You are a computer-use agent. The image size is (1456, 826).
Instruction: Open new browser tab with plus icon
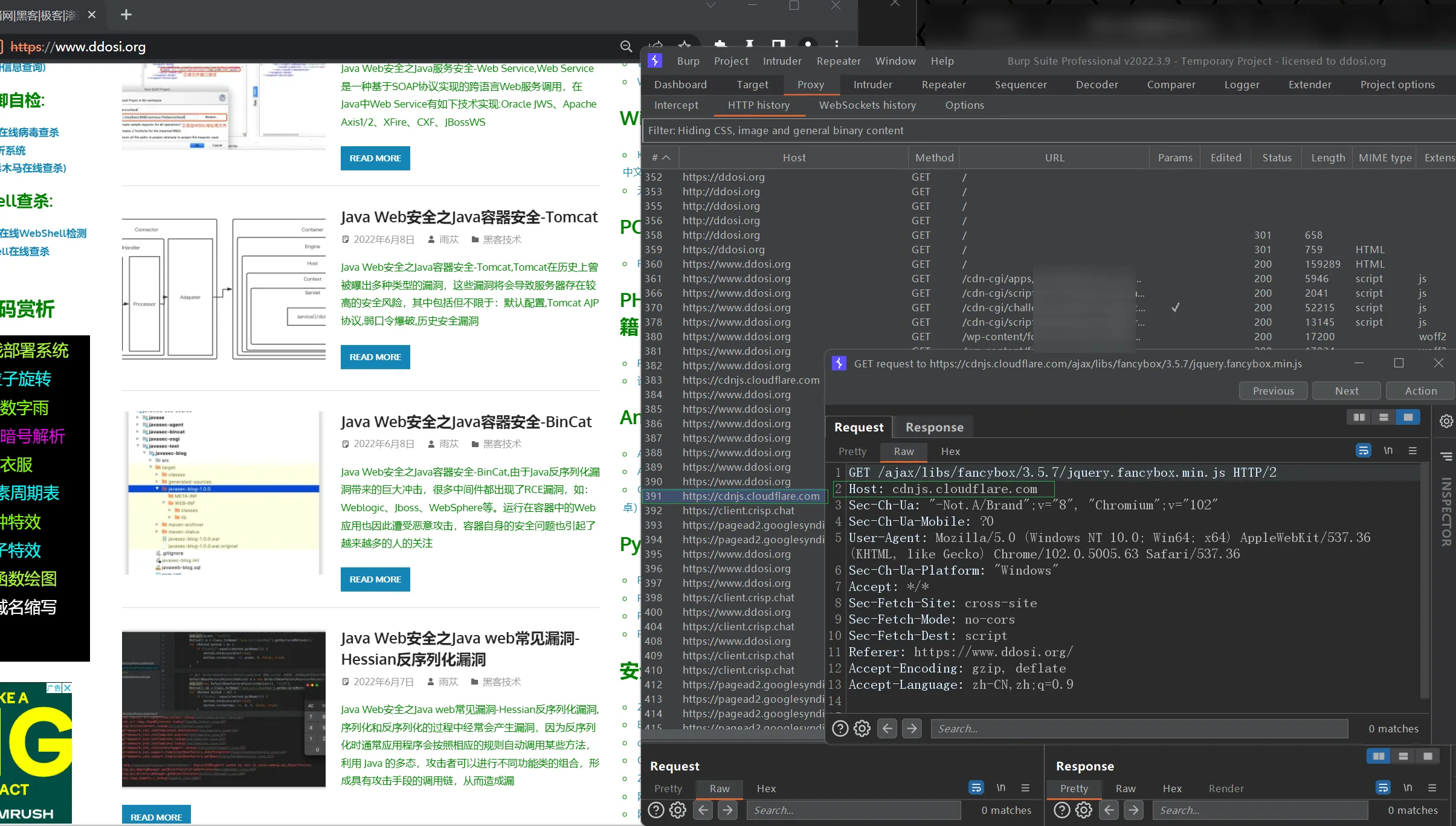pos(126,15)
